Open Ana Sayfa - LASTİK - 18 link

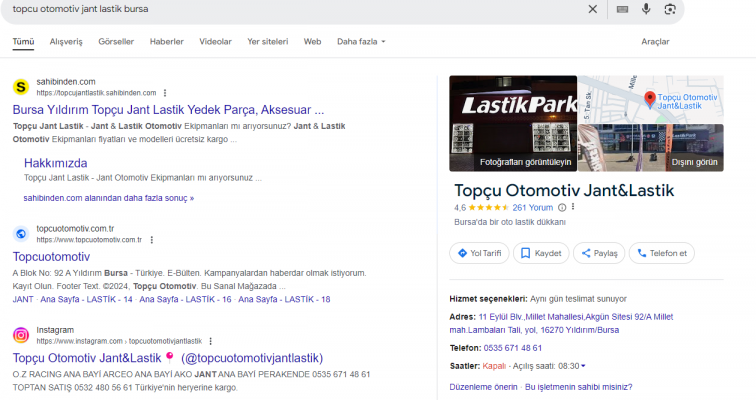pos(284,299)
